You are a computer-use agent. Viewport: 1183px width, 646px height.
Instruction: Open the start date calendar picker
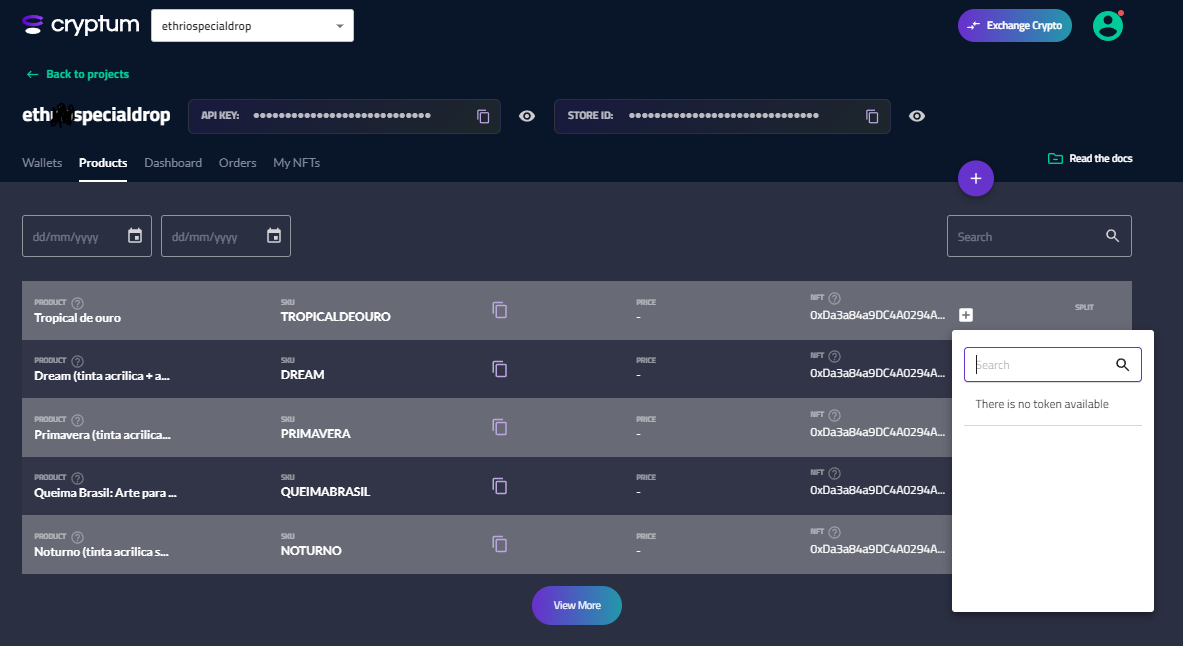(x=135, y=236)
